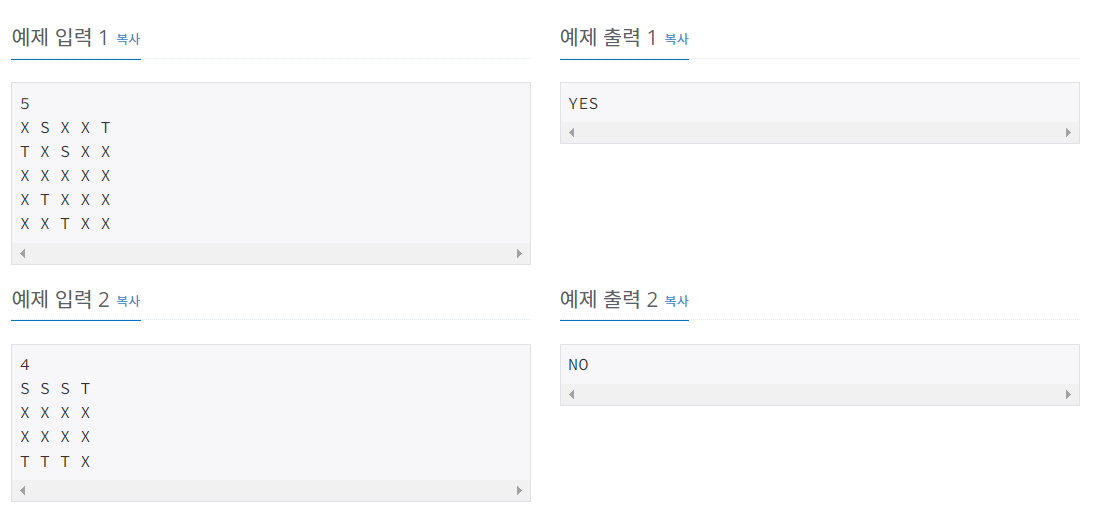The width and height of the screenshot is (1104, 521).
Task: Click the 5x5 grid text in input 1
Action: [66, 176]
